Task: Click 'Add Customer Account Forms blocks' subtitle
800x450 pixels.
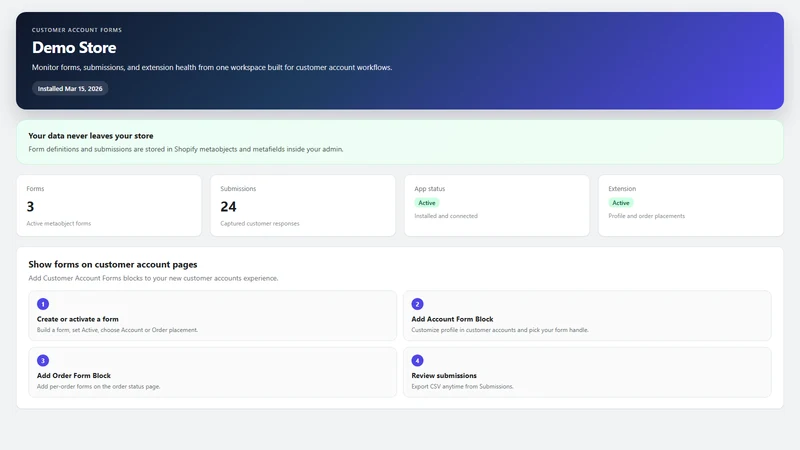Action: pos(153,278)
